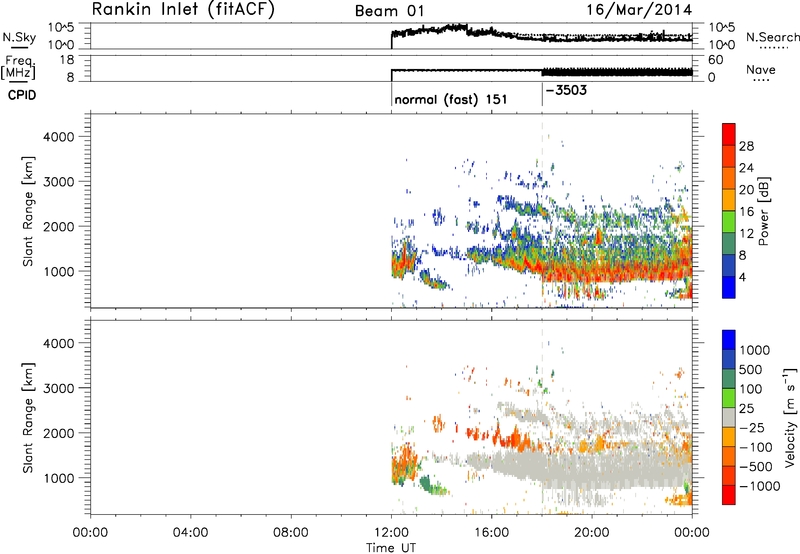Click the 'Time UT' axis label

point(391,548)
